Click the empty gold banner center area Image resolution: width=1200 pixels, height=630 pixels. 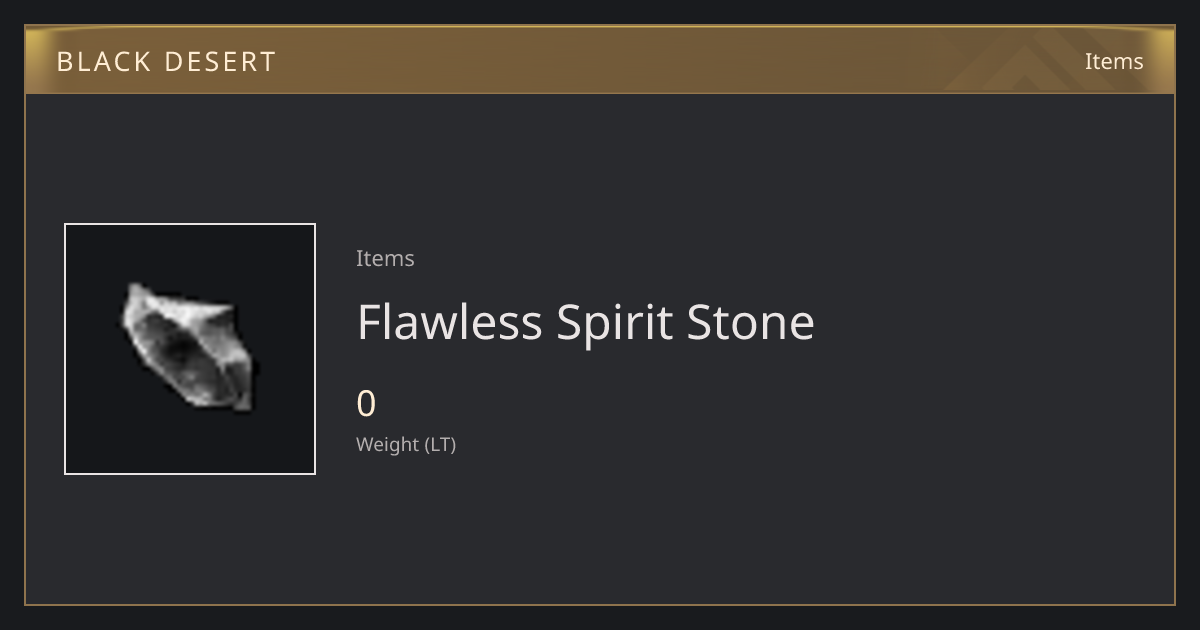click(x=600, y=61)
